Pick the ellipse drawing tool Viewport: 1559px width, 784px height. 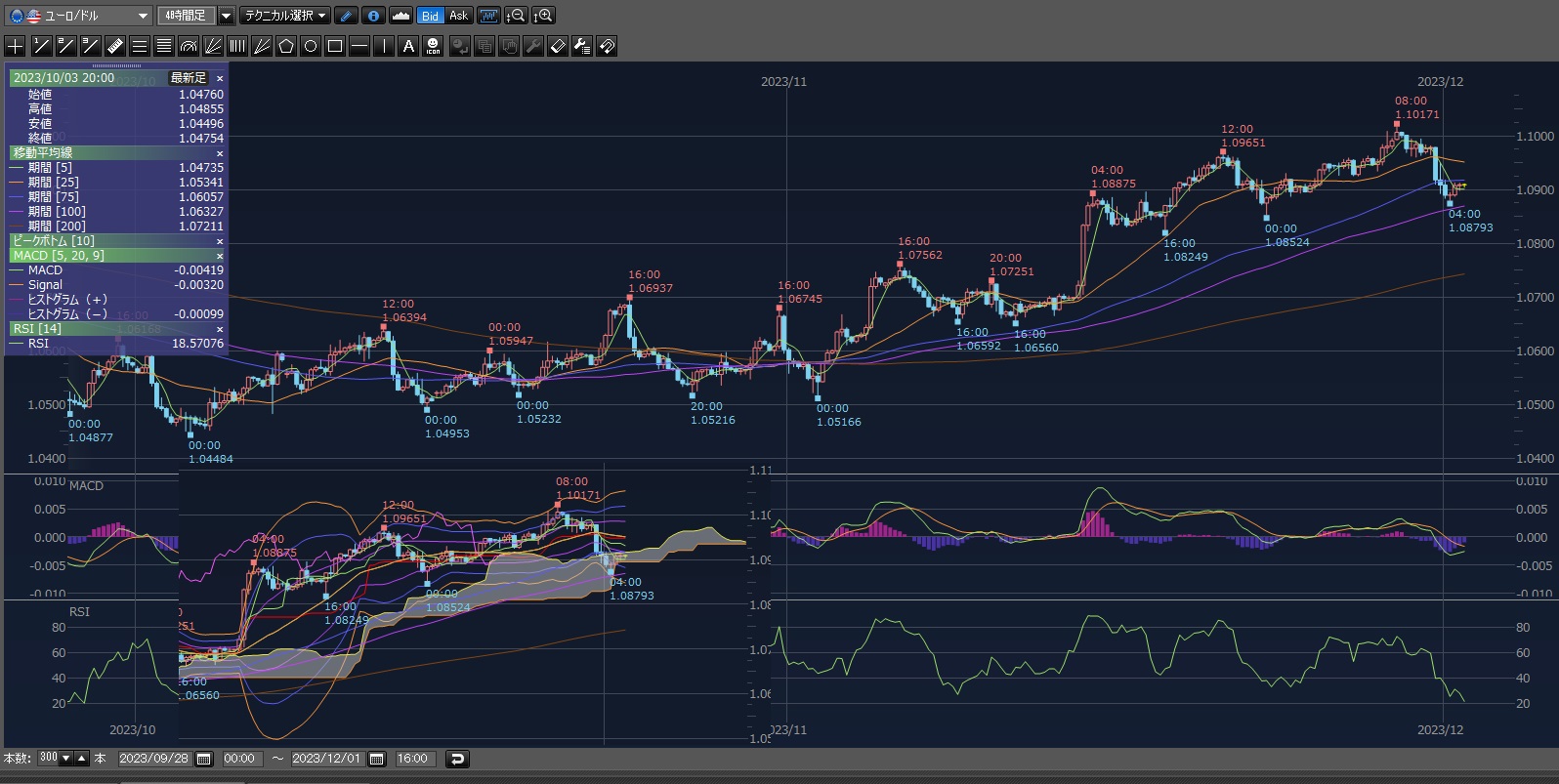pos(311,46)
